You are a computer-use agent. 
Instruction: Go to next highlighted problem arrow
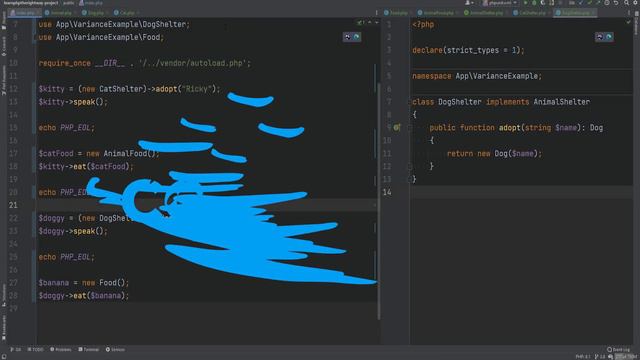pos(376,23)
